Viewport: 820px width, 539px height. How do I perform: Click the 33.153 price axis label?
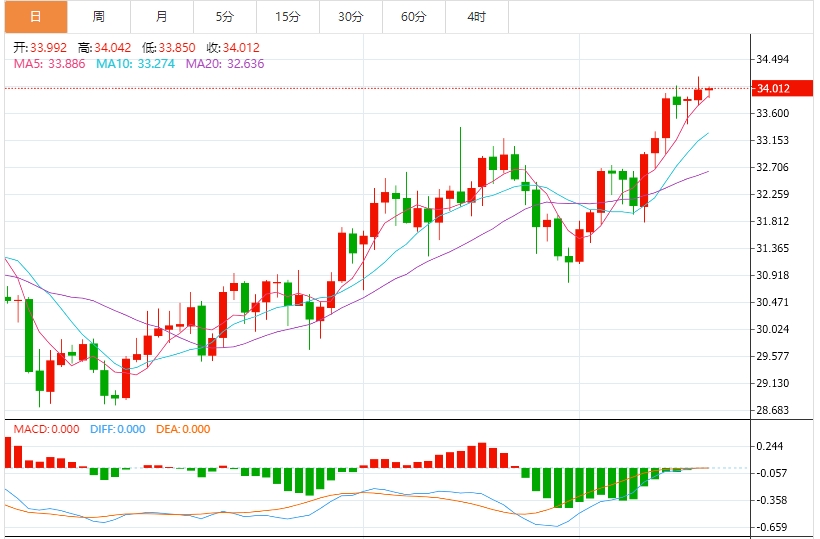(x=772, y=141)
